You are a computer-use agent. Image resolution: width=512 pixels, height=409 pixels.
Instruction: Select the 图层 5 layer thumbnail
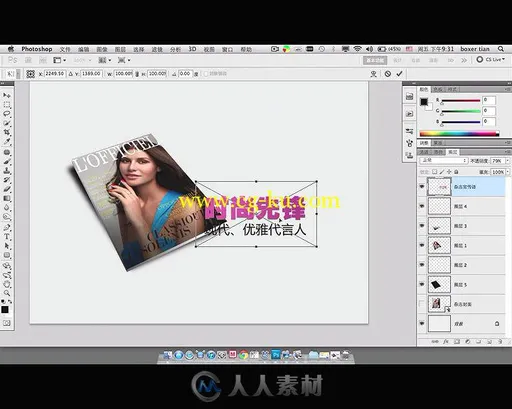[439, 284]
